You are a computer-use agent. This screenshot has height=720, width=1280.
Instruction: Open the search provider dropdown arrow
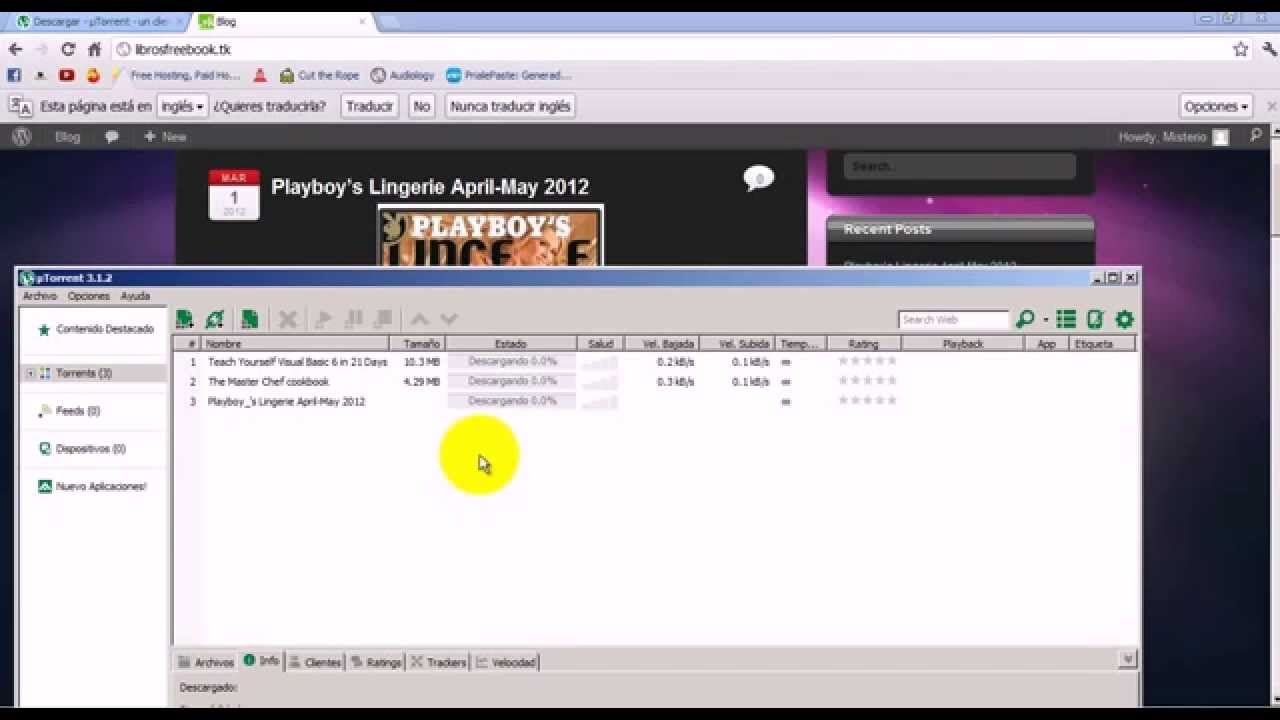pos(1045,320)
